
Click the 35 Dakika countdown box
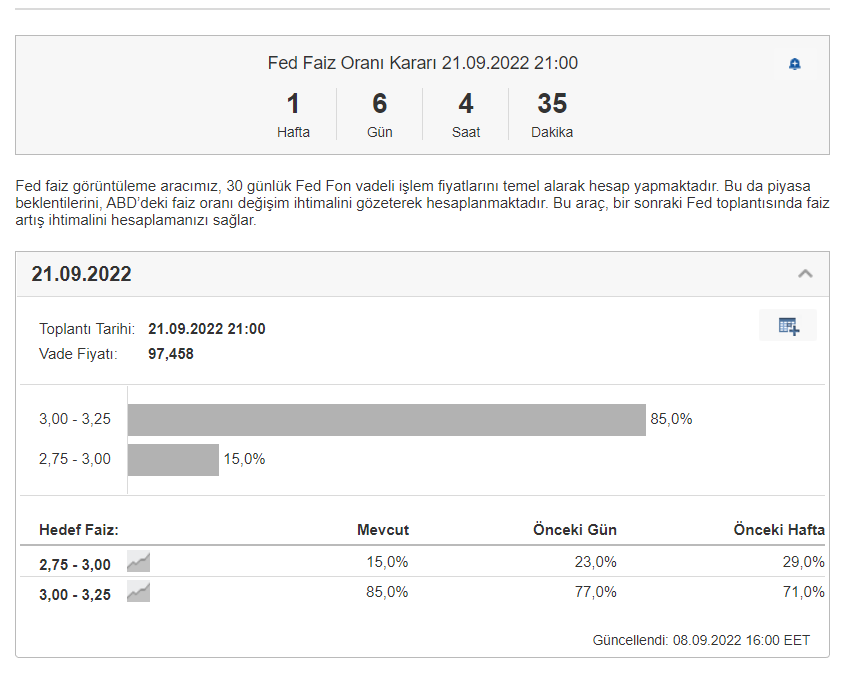click(x=552, y=115)
